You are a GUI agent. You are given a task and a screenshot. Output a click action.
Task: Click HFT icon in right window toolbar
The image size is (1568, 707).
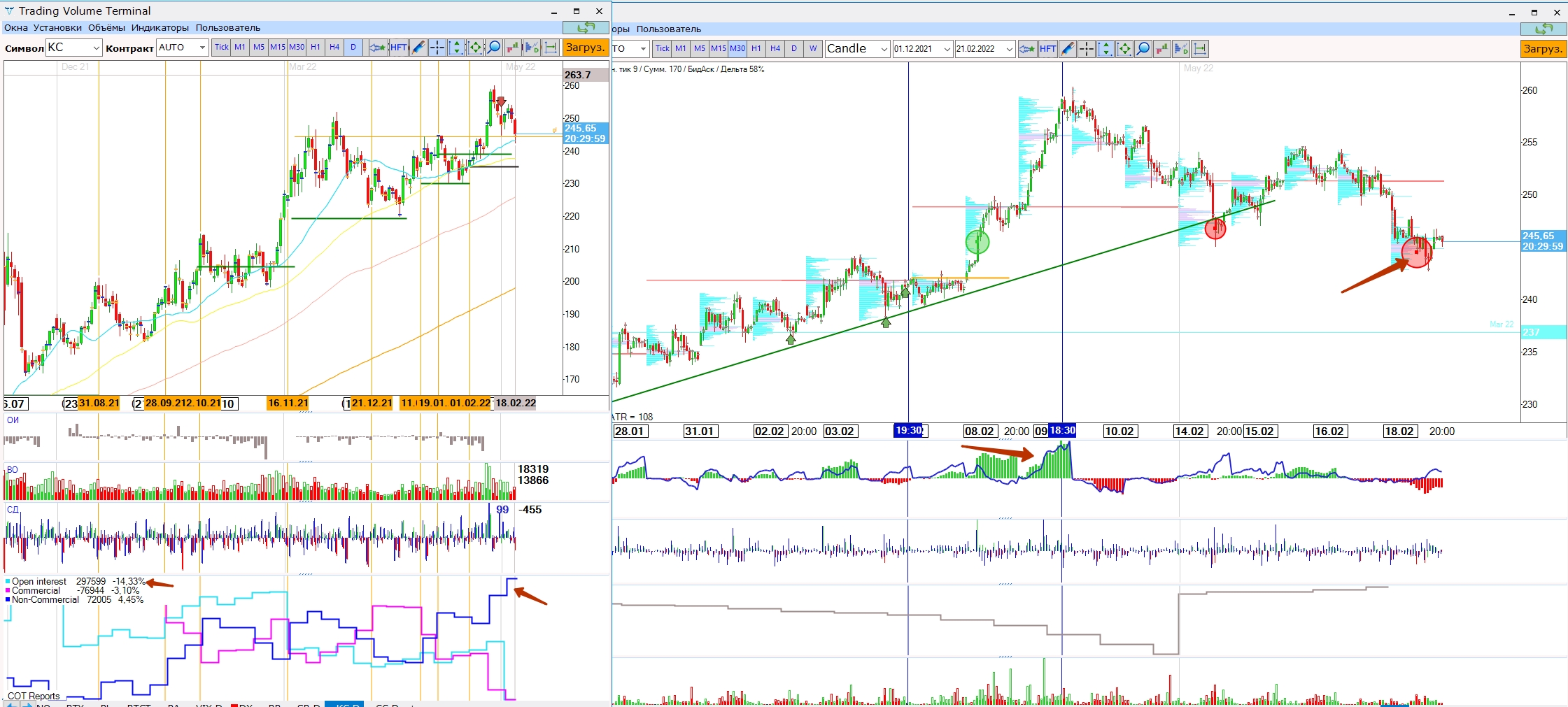pyautogui.click(x=1047, y=49)
